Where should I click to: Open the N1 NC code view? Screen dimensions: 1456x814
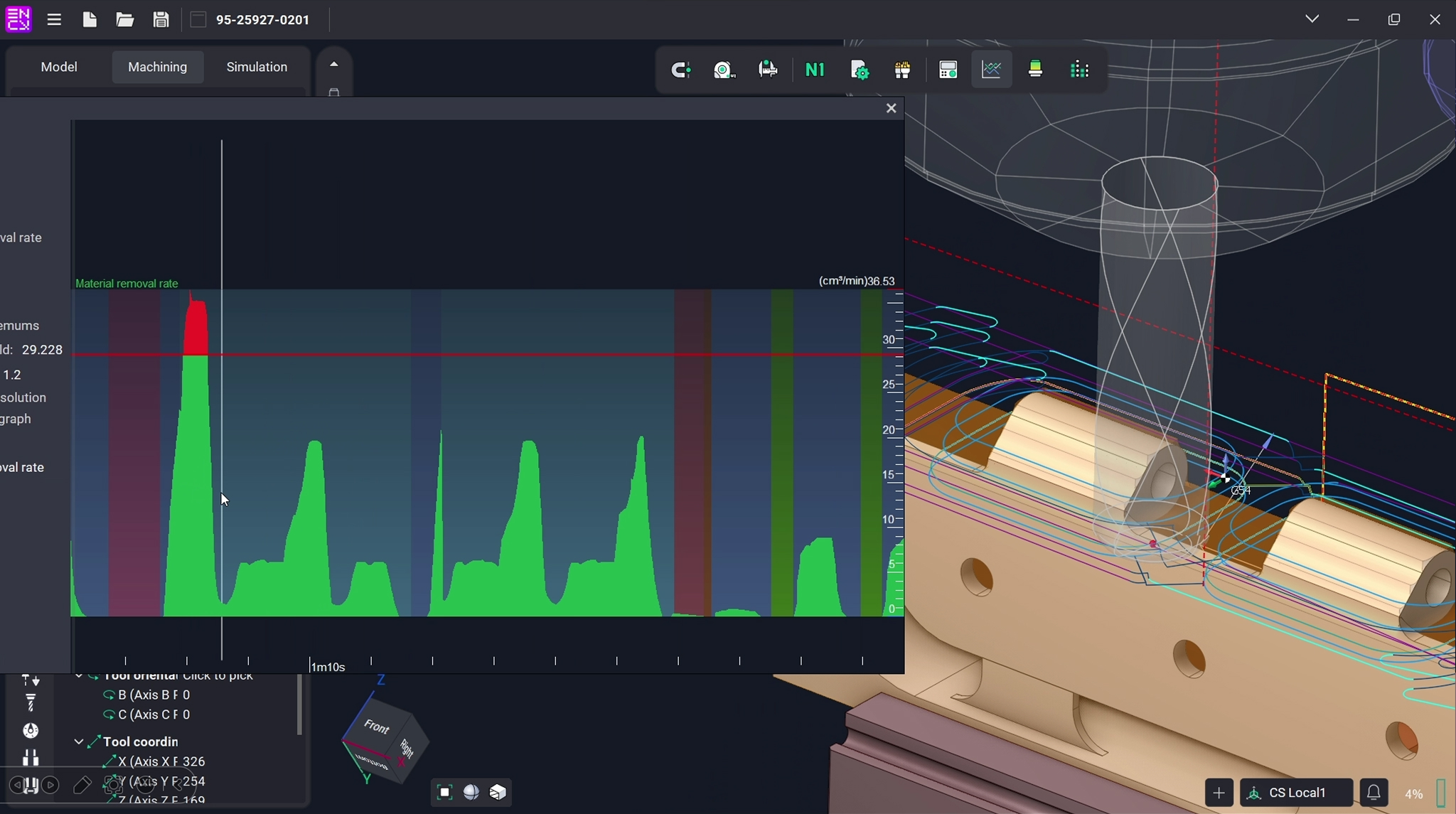click(x=815, y=70)
